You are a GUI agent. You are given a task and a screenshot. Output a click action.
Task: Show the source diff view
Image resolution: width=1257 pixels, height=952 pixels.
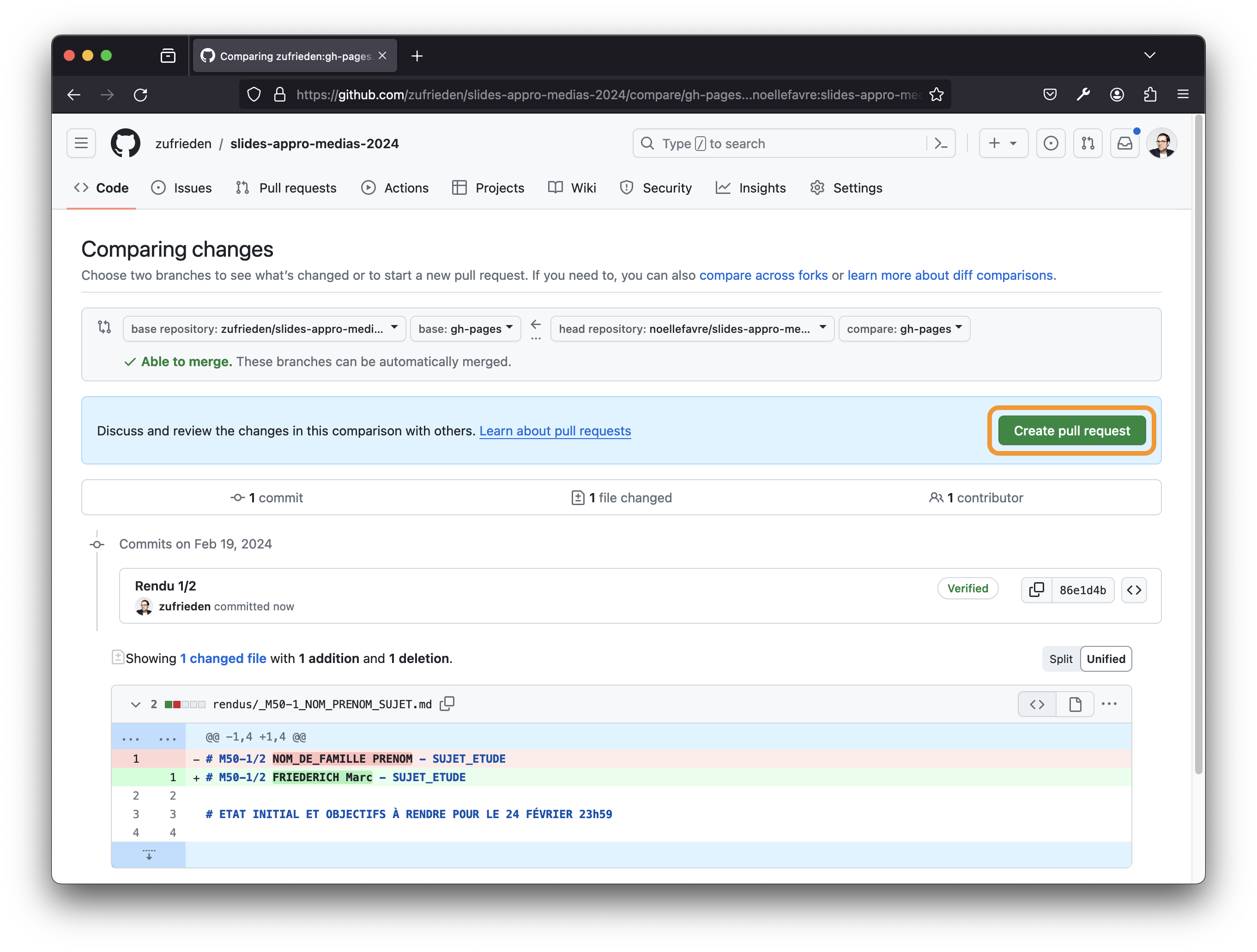(x=1037, y=705)
